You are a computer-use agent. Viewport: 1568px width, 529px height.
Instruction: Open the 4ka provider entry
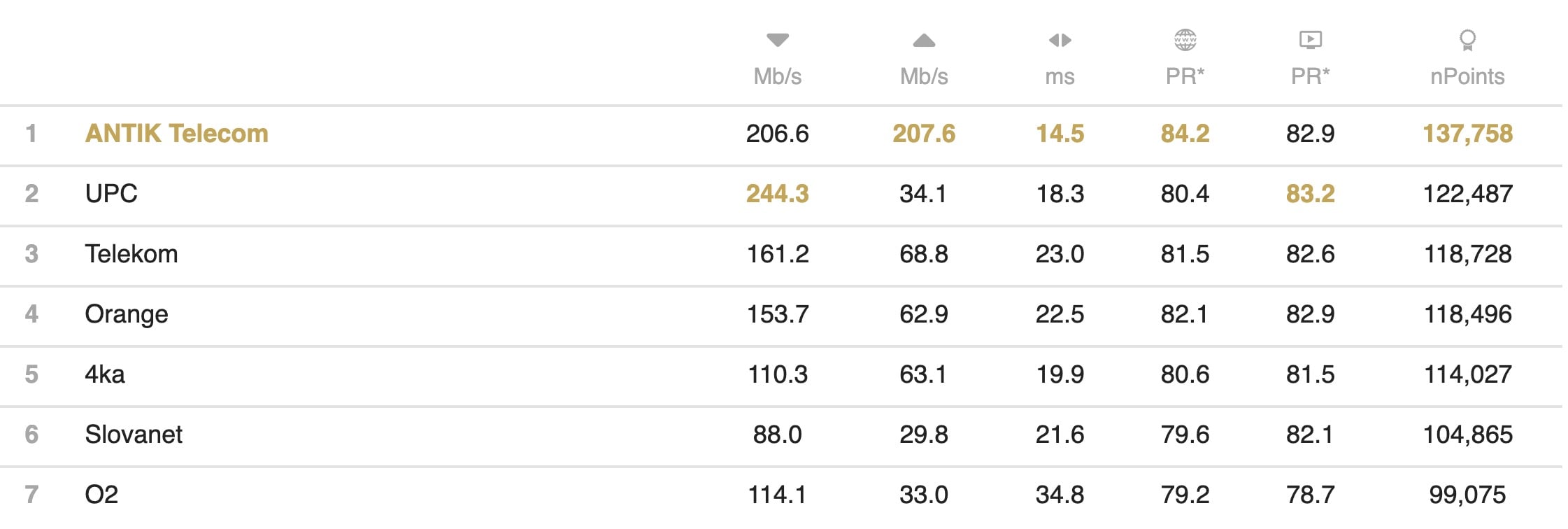tap(105, 374)
